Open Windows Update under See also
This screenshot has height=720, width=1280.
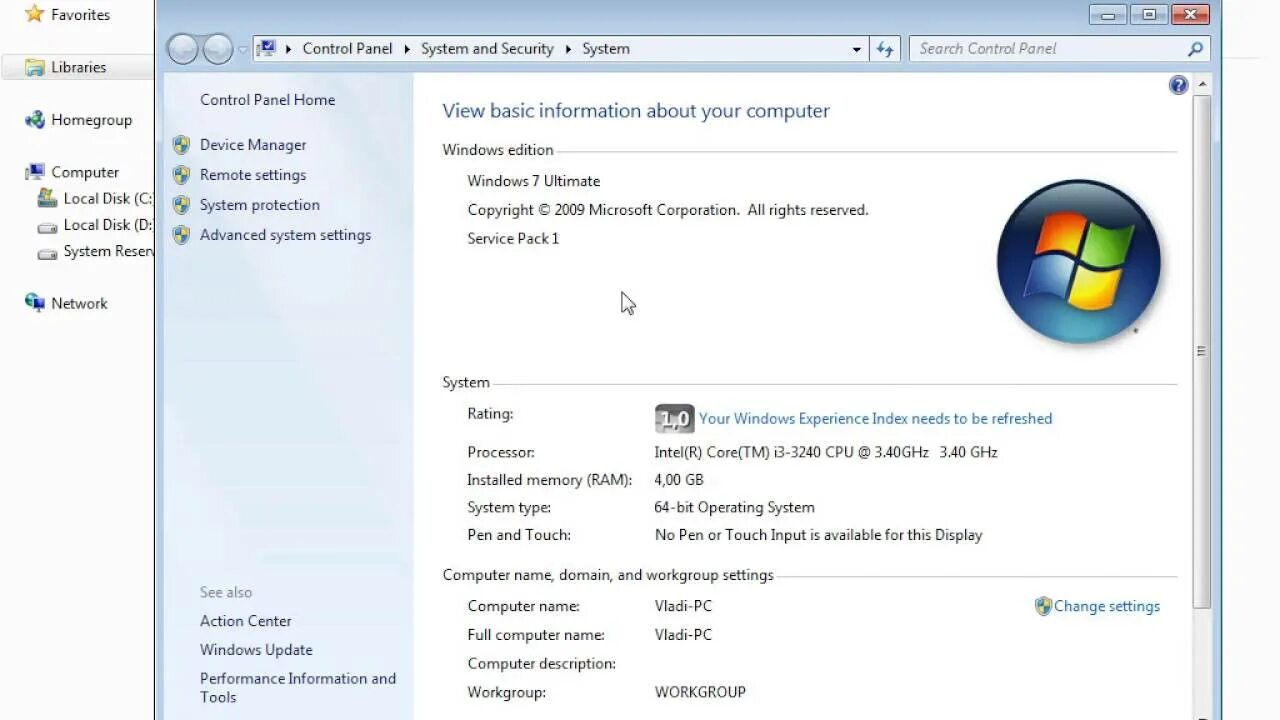(x=256, y=650)
